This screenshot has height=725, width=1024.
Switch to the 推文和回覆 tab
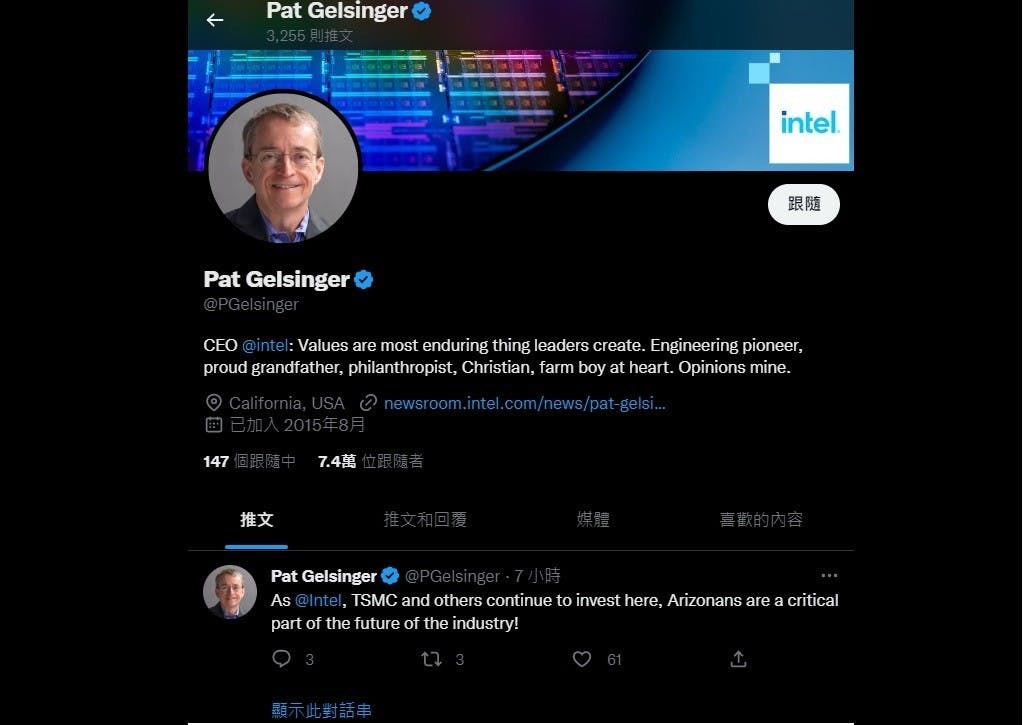pyautogui.click(x=425, y=520)
